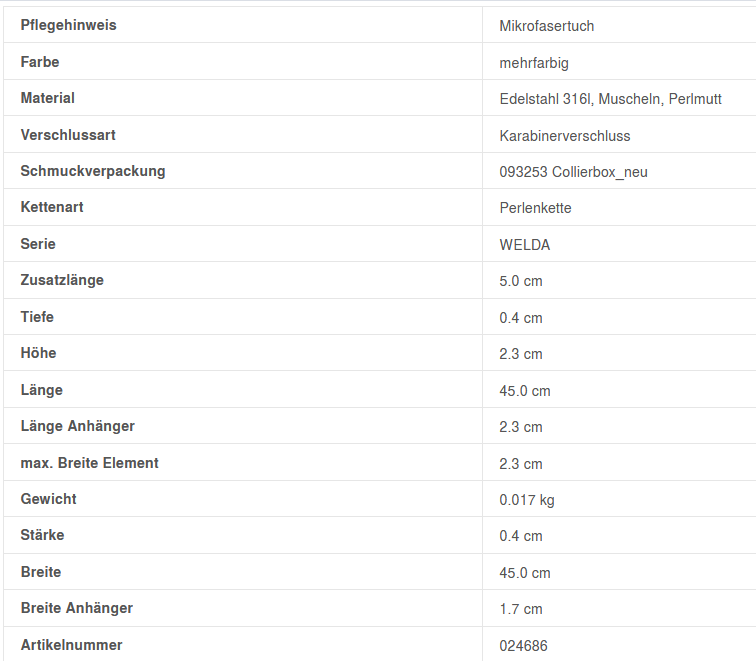
Task: Click the Länge Anhänger label
Action: point(77,426)
